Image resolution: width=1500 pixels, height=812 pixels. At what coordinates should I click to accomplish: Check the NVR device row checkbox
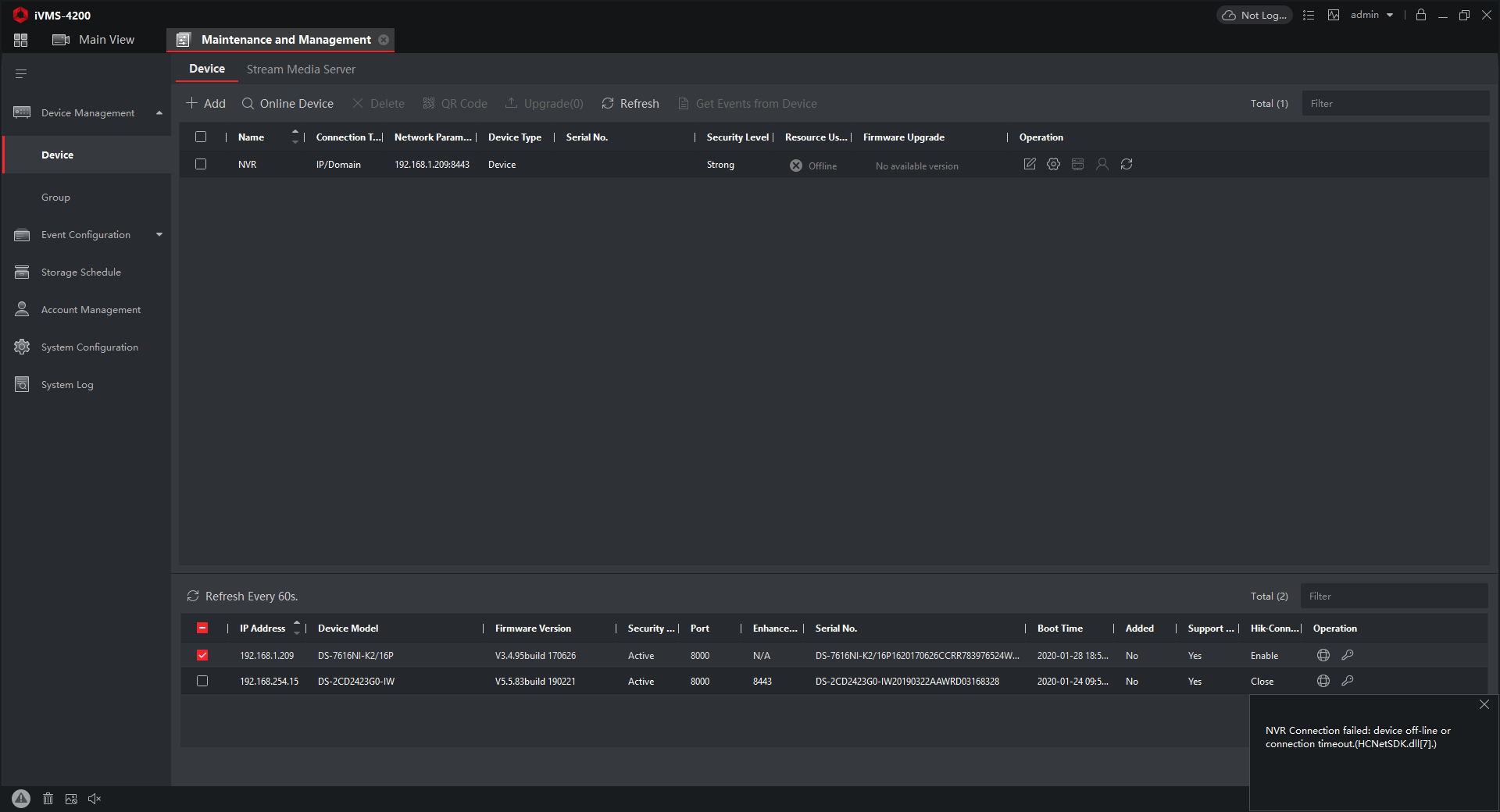[201, 164]
